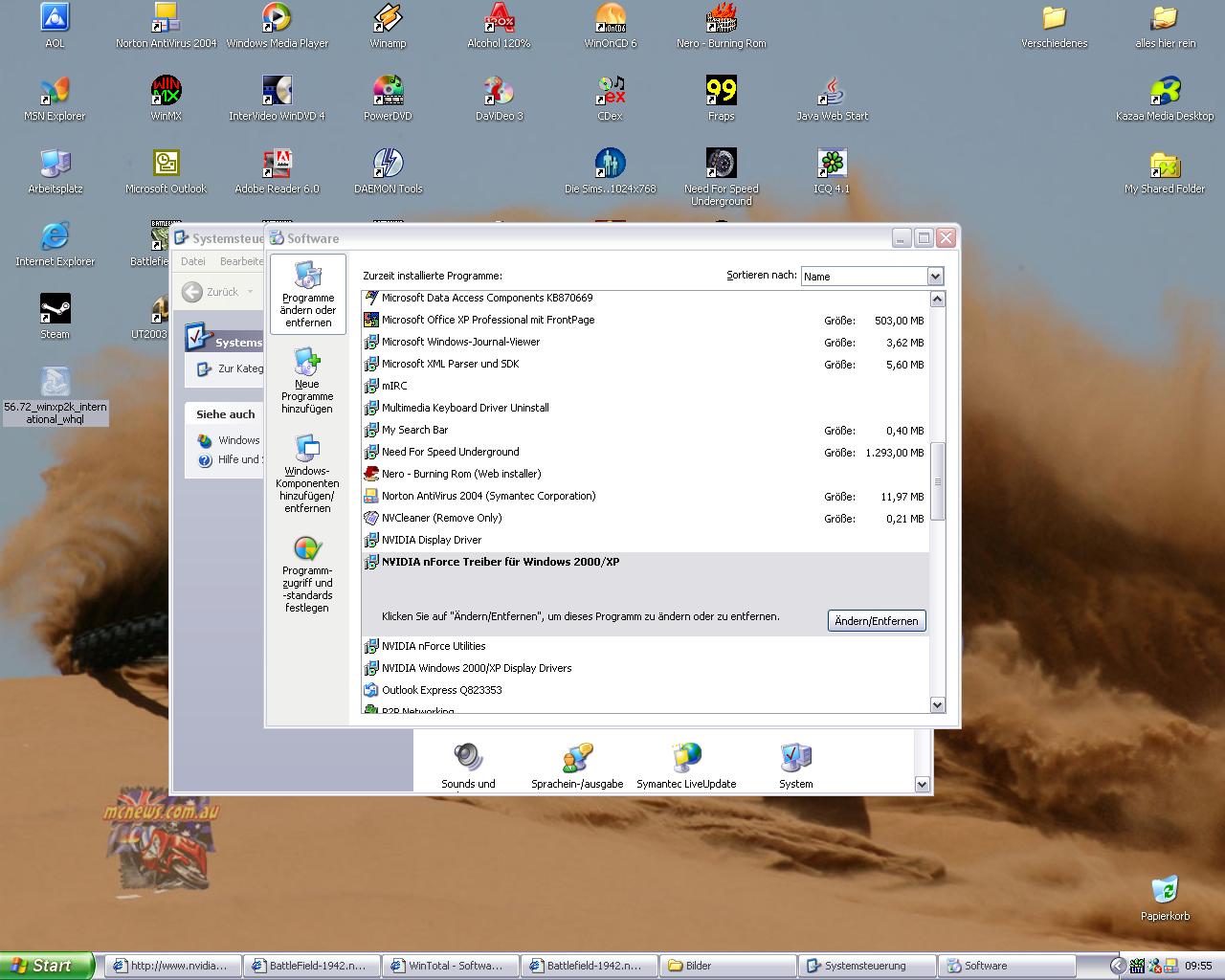
Task: Select Need For Speed Underground list entry
Action: [x=645, y=452]
